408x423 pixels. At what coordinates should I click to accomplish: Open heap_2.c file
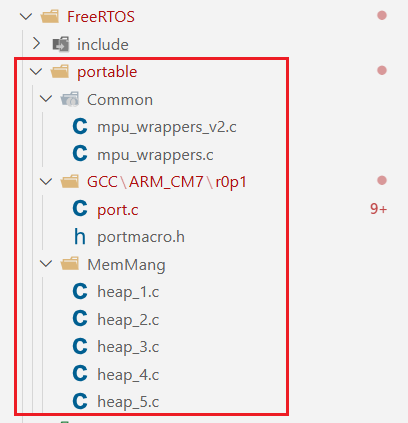(x=128, y=320)
